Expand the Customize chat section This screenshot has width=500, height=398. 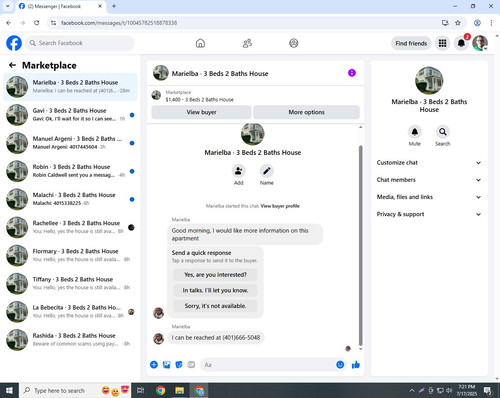(x=429, y=163)
